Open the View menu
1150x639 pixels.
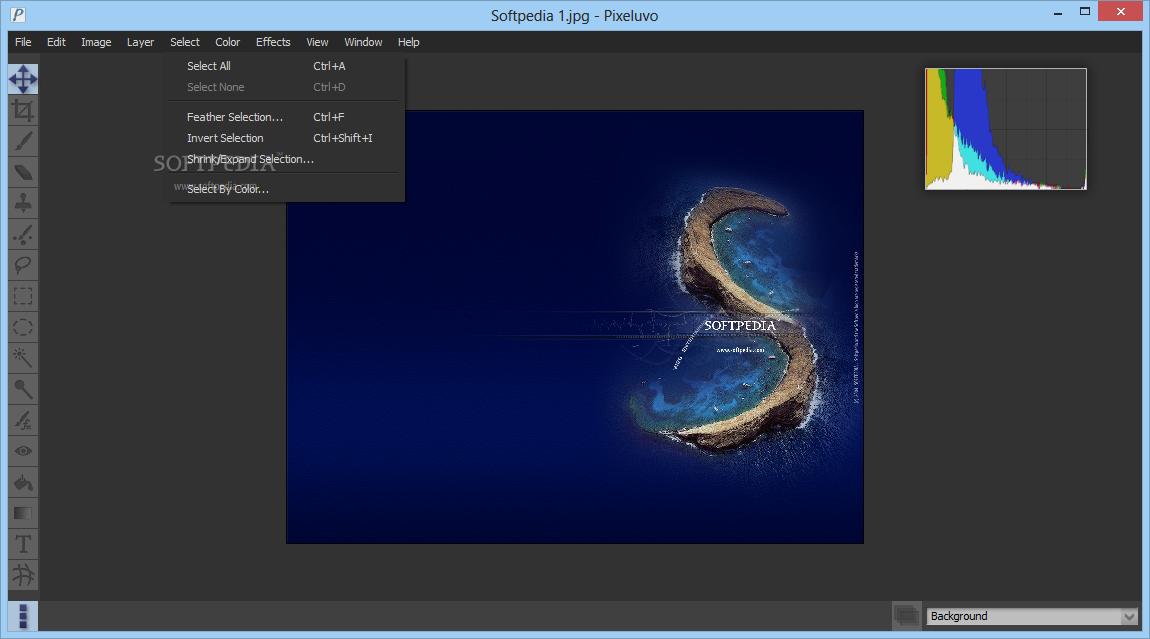click(x=317, y=42)
